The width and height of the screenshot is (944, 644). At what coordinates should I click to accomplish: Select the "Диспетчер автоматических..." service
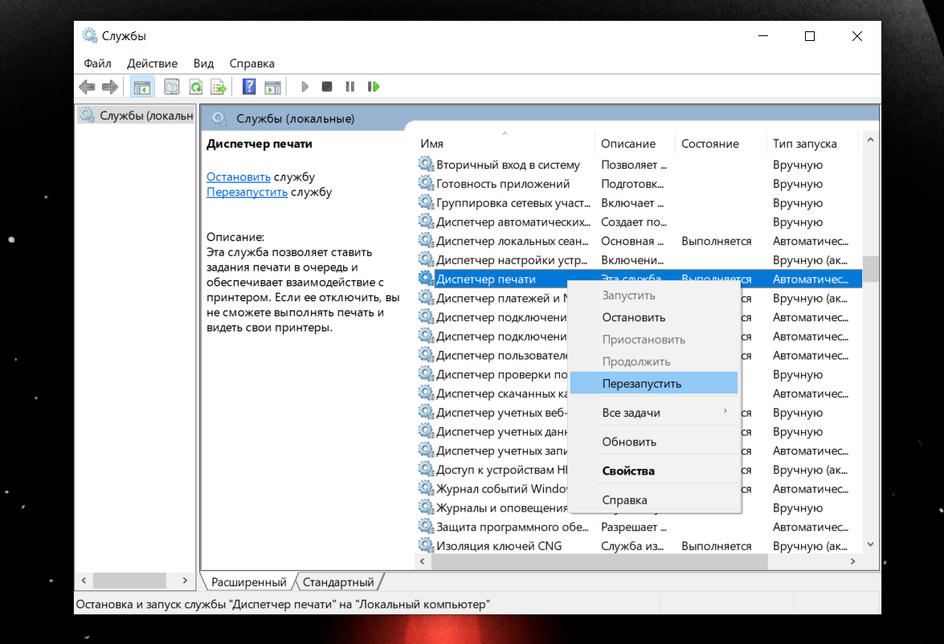514,222
